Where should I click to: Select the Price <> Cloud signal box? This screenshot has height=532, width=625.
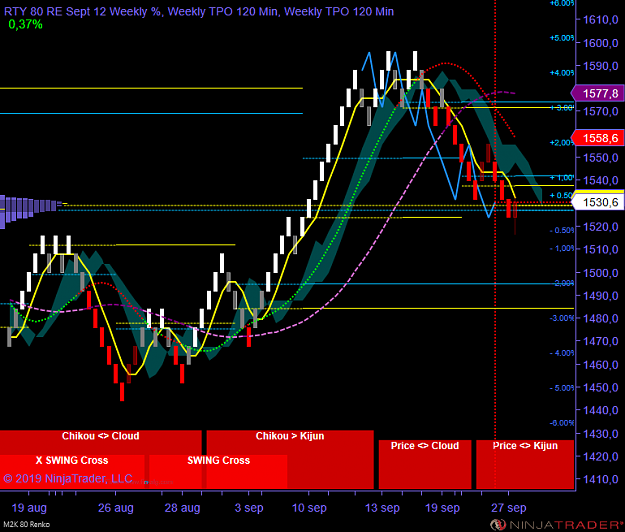coord(425,464)
